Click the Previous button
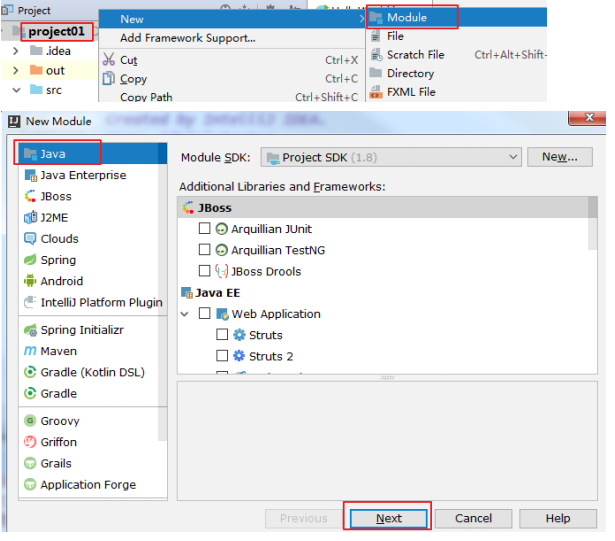615x541 pixels. pyautogui.click(x=304, y=519)
